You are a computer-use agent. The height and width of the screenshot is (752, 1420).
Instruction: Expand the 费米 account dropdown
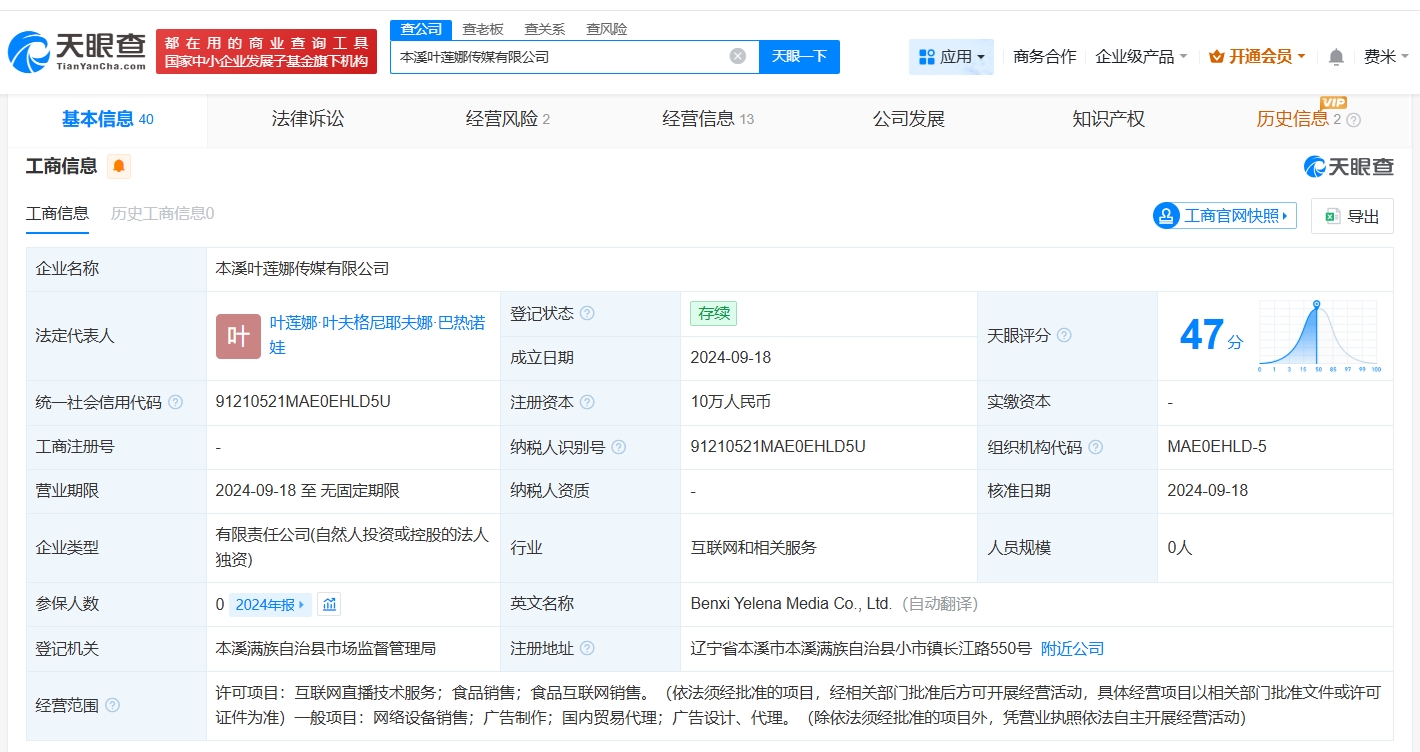click(1386, 57)
